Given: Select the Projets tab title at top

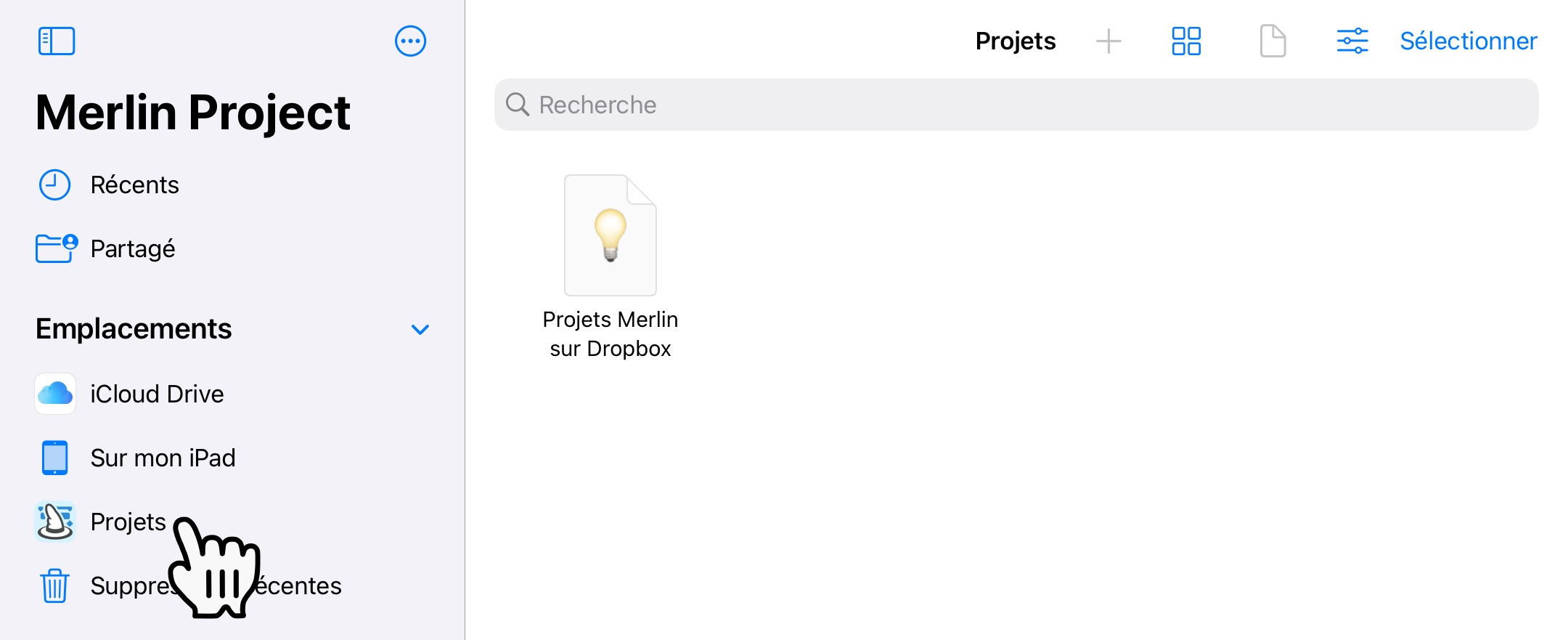Looking at the screenshot, I should (x=1016, y=41).
